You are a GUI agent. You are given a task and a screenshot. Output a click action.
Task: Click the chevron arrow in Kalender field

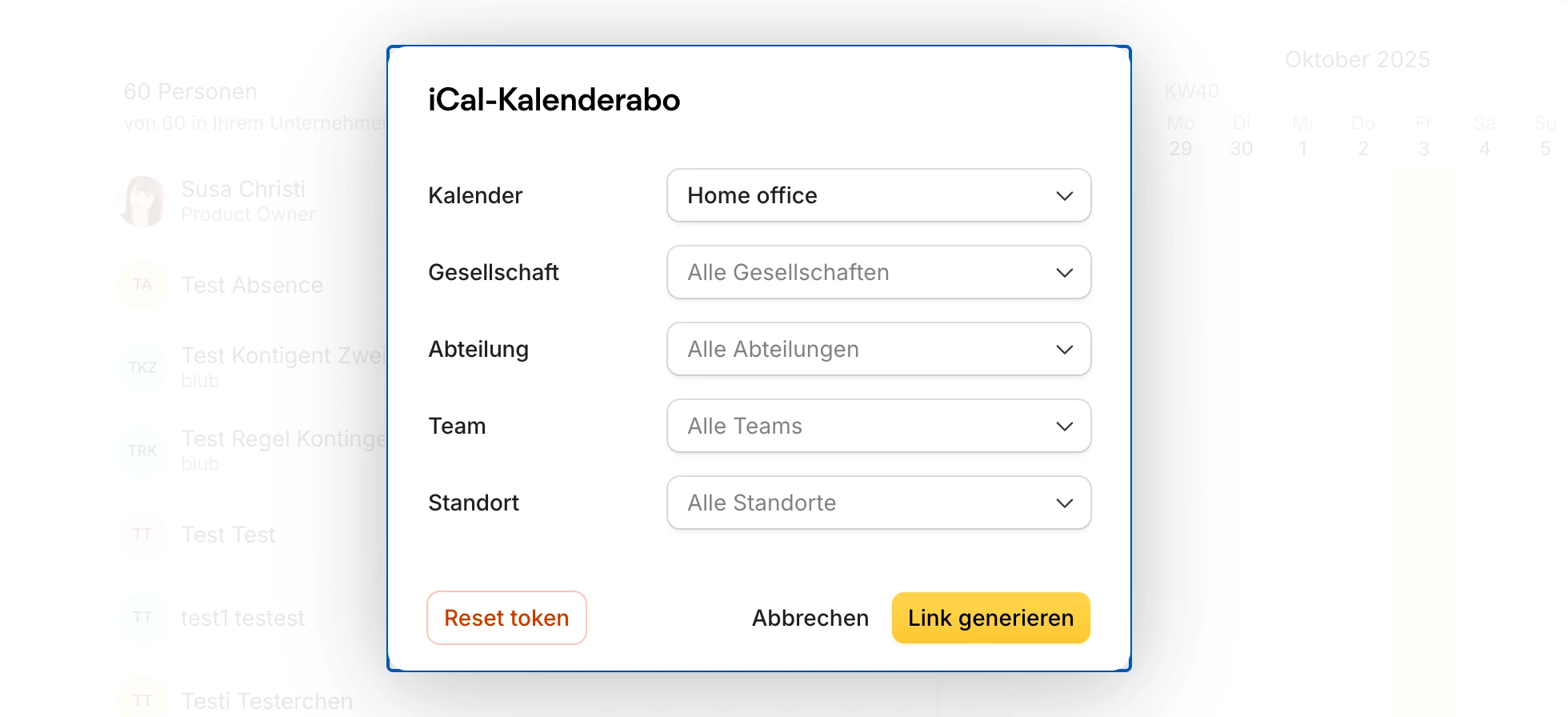click(1064, 196)
